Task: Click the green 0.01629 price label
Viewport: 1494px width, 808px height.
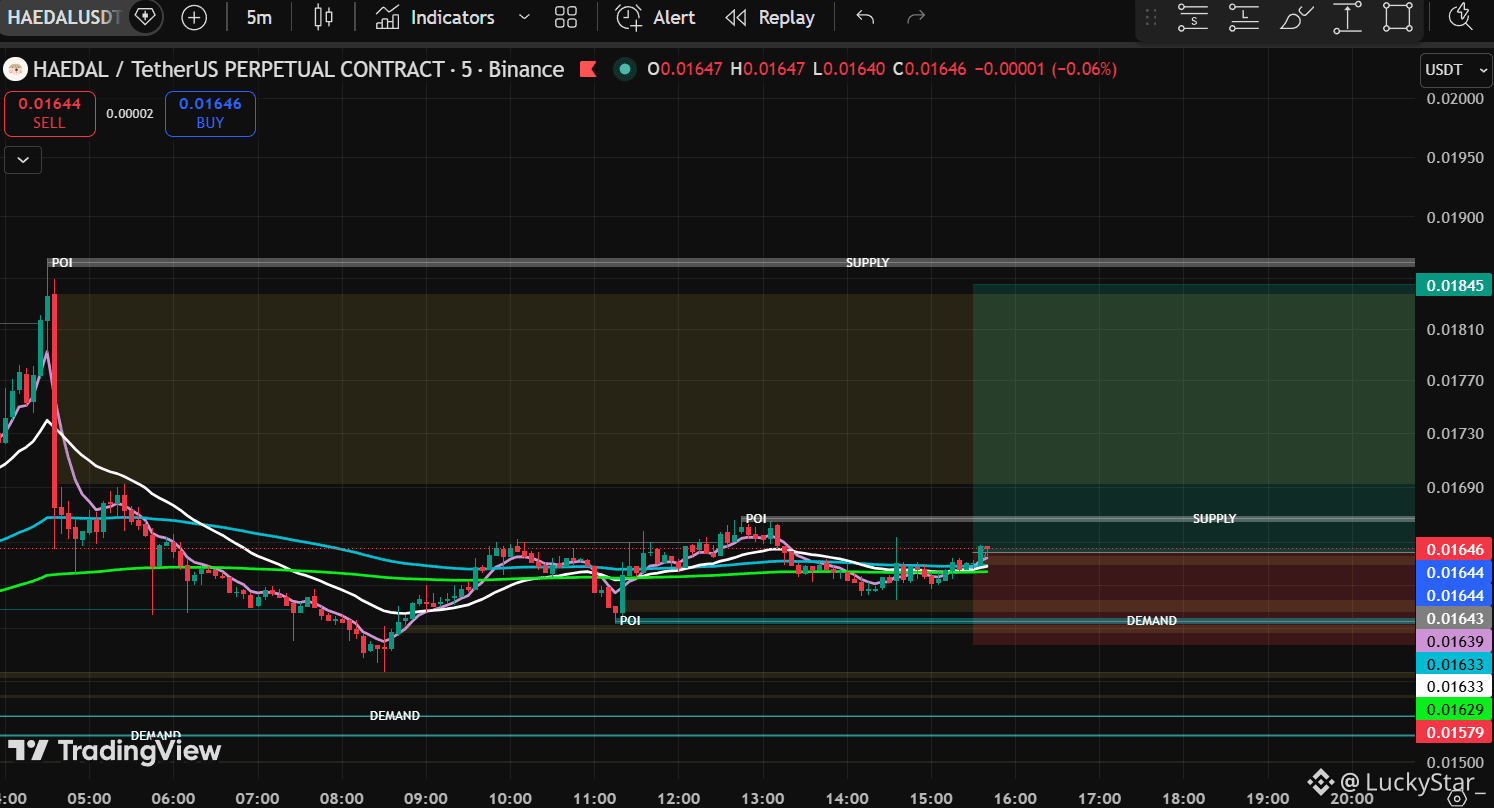Action: [x=1455, y=709]
